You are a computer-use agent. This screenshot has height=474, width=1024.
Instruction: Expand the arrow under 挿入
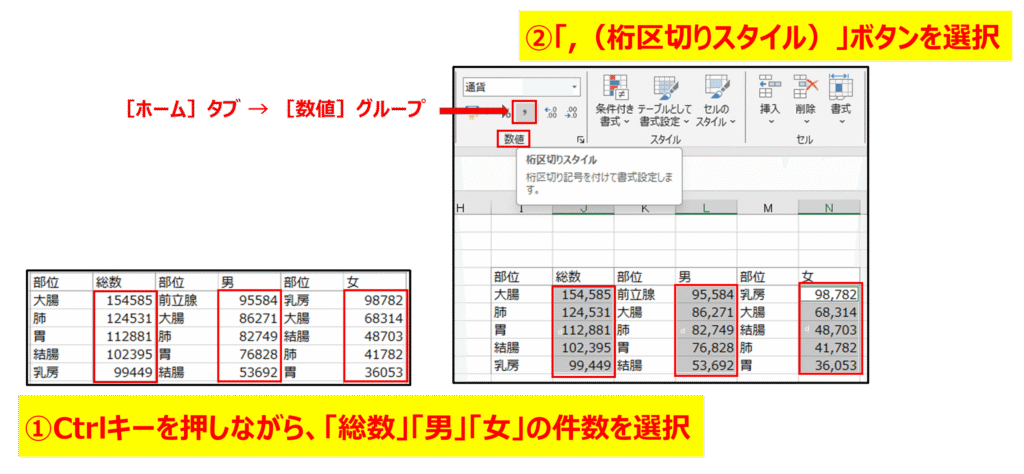coord(770,123)
